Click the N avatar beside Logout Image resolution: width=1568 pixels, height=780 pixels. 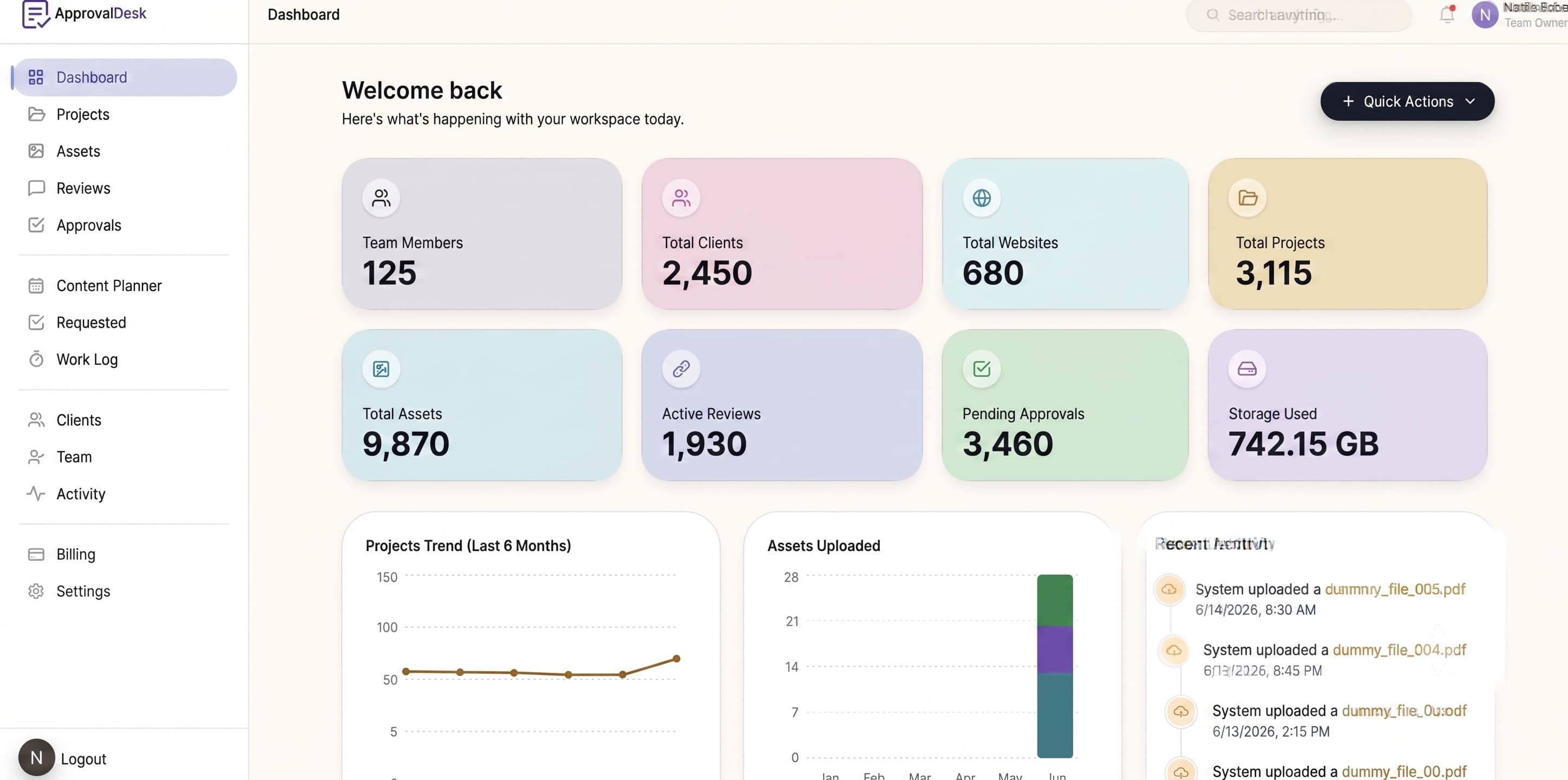(36, 757)
